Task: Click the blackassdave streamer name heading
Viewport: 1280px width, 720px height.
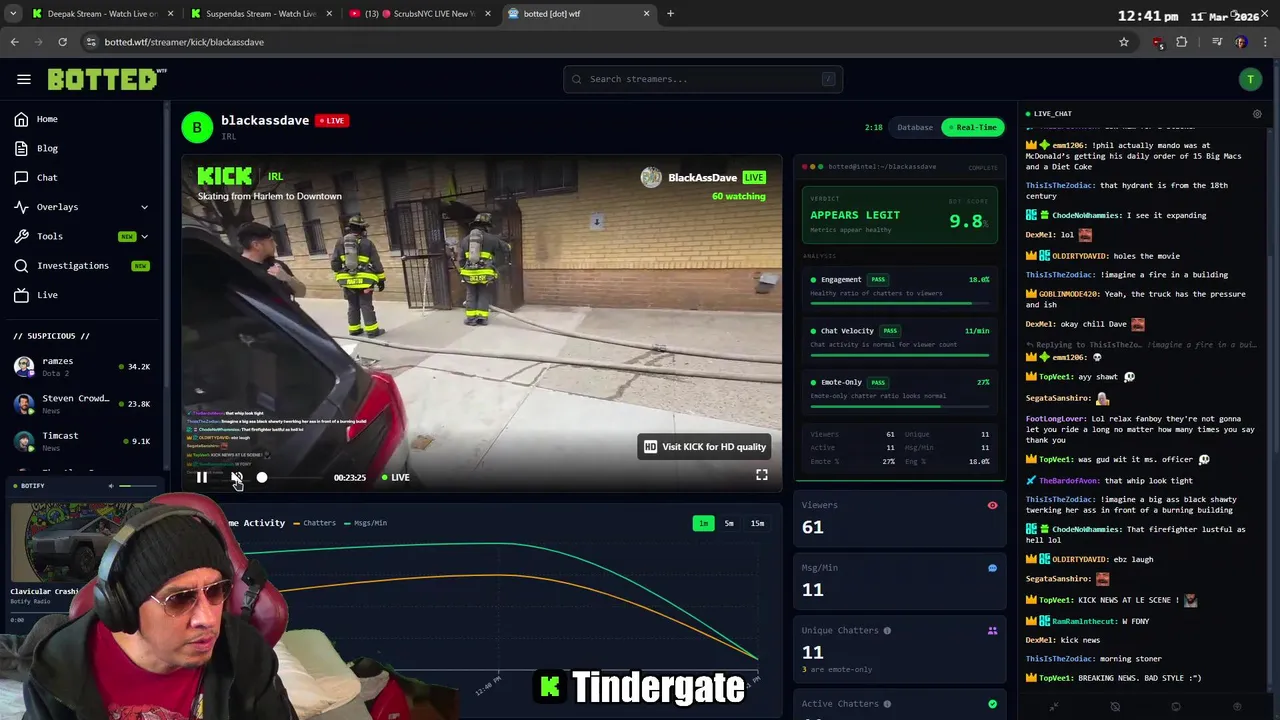Action: (x=265, y=120)
